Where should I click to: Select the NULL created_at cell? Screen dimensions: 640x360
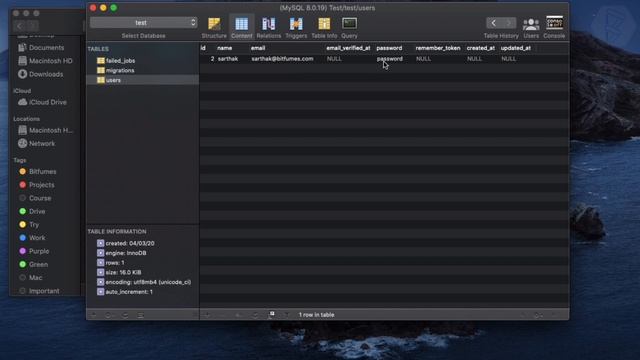[474, 59]
